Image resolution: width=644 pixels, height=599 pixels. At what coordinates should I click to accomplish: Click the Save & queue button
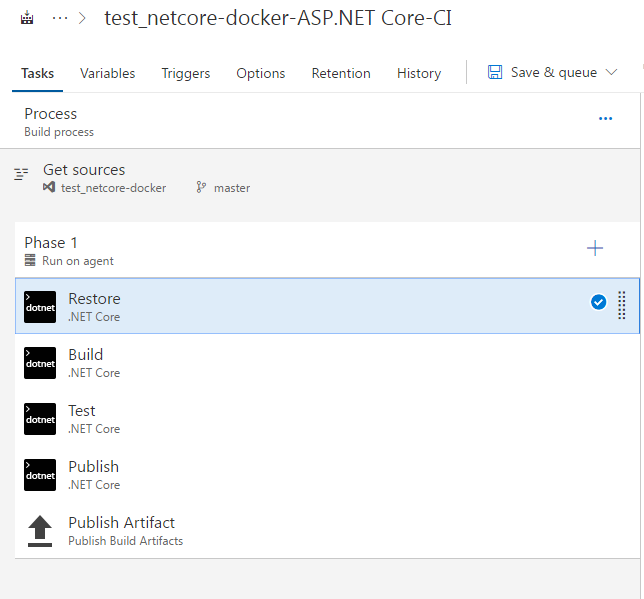(553, 72)
